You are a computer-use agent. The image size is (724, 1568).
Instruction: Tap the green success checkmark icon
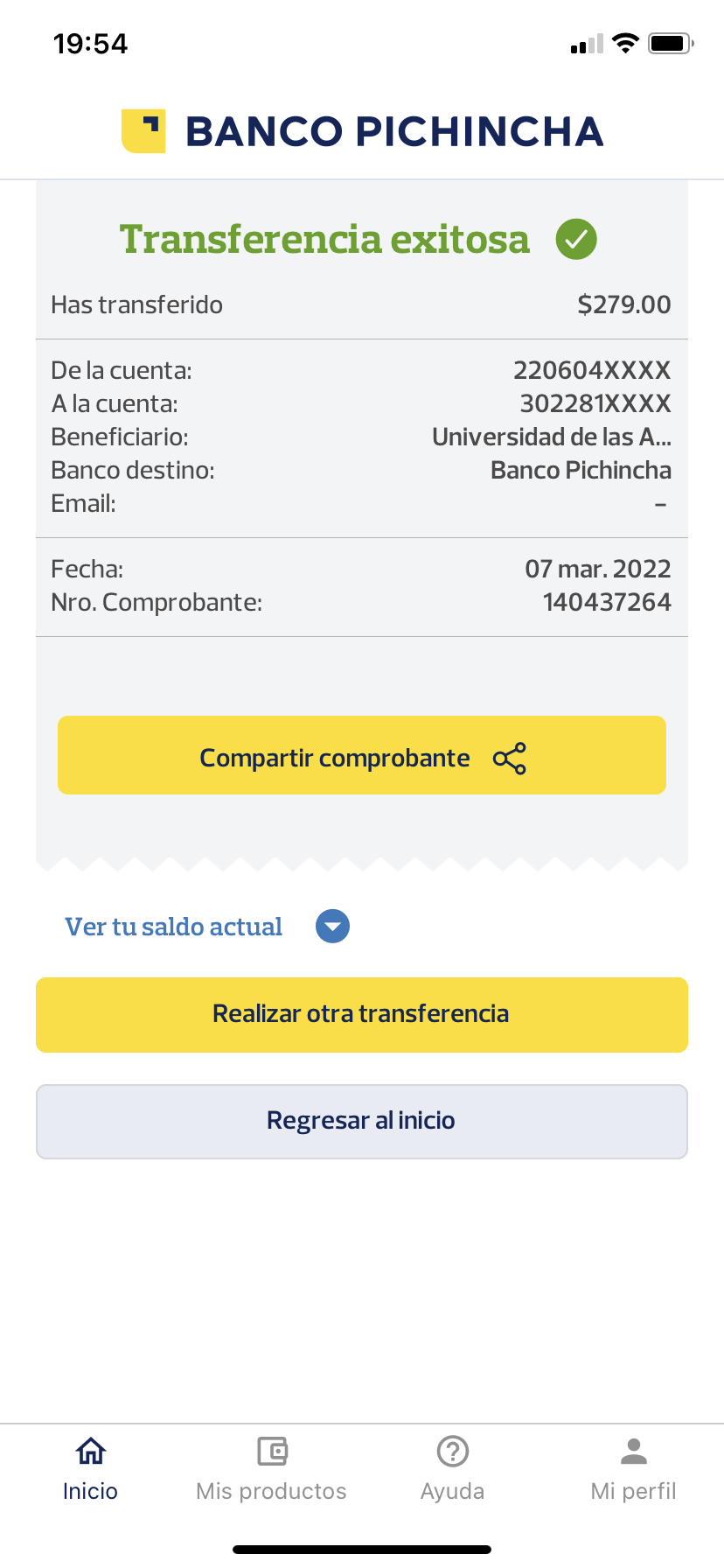pos(576,239)
